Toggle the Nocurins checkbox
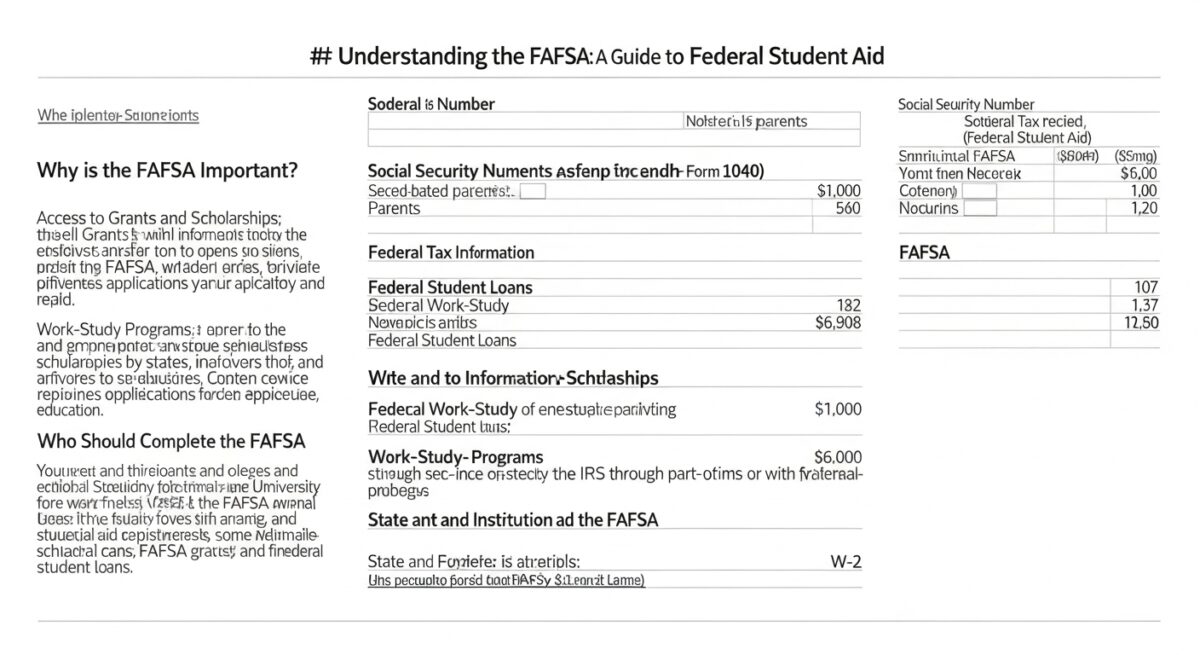 coord(979,209)
